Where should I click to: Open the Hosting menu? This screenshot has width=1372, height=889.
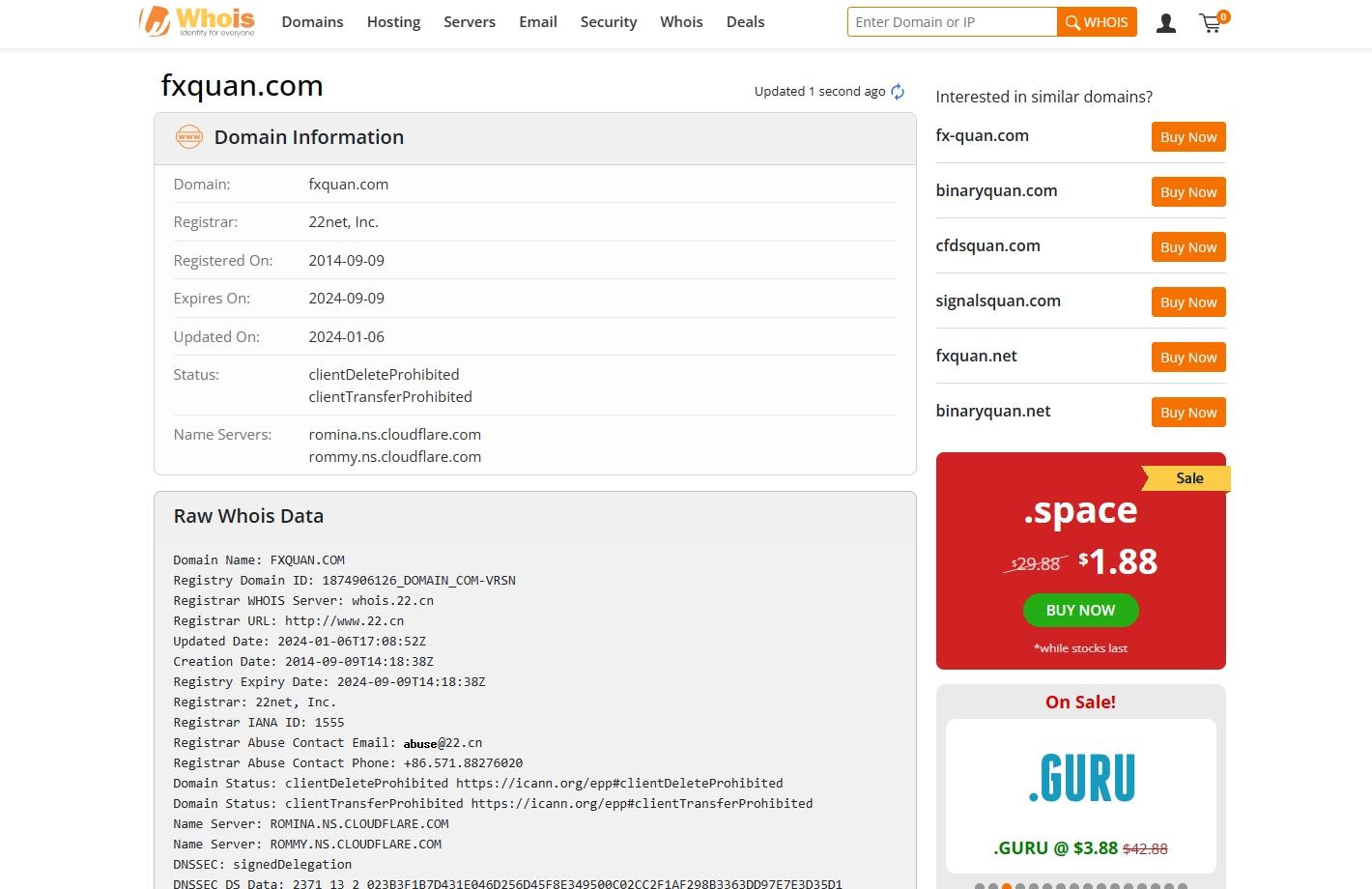pyautogui.click(x=393, y=22)
